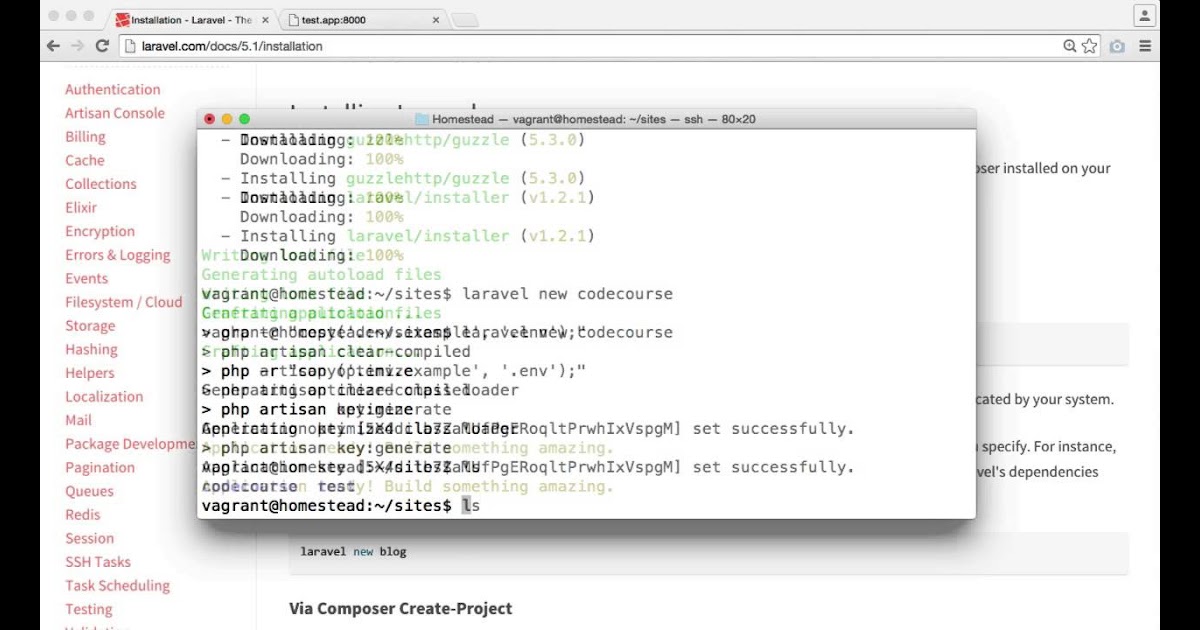
Task: Click the Homestead terminal window title bar
Action: tap(586, 119)
